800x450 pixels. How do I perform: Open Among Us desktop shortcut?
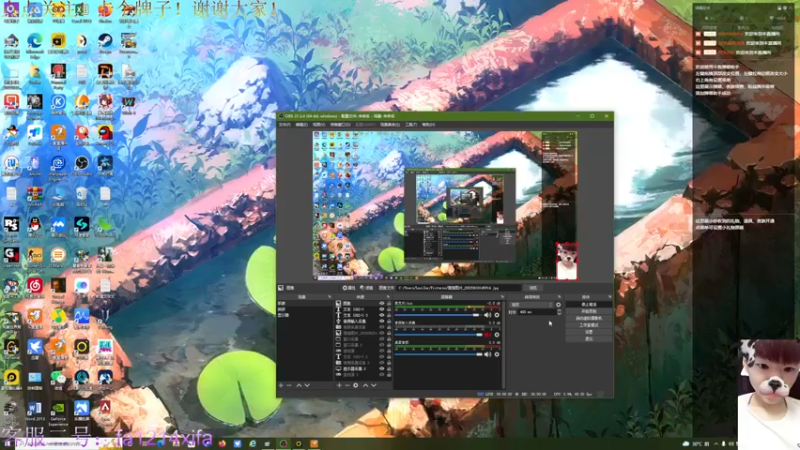pyautogui.click(x=105, y=135)
